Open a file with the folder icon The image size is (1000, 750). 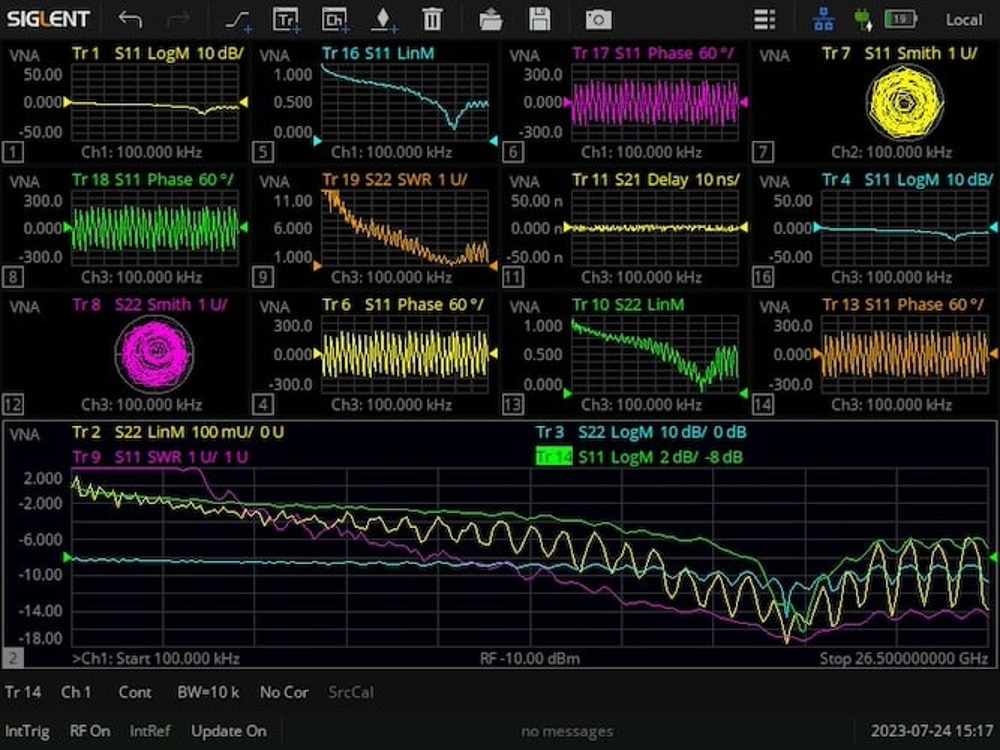(x=490, y=19)
